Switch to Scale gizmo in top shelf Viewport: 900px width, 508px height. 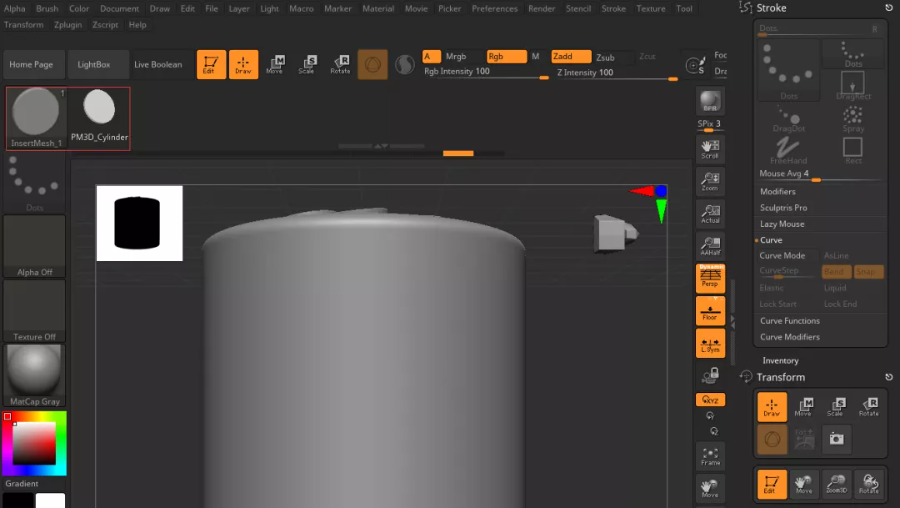(x=307, y=64)
